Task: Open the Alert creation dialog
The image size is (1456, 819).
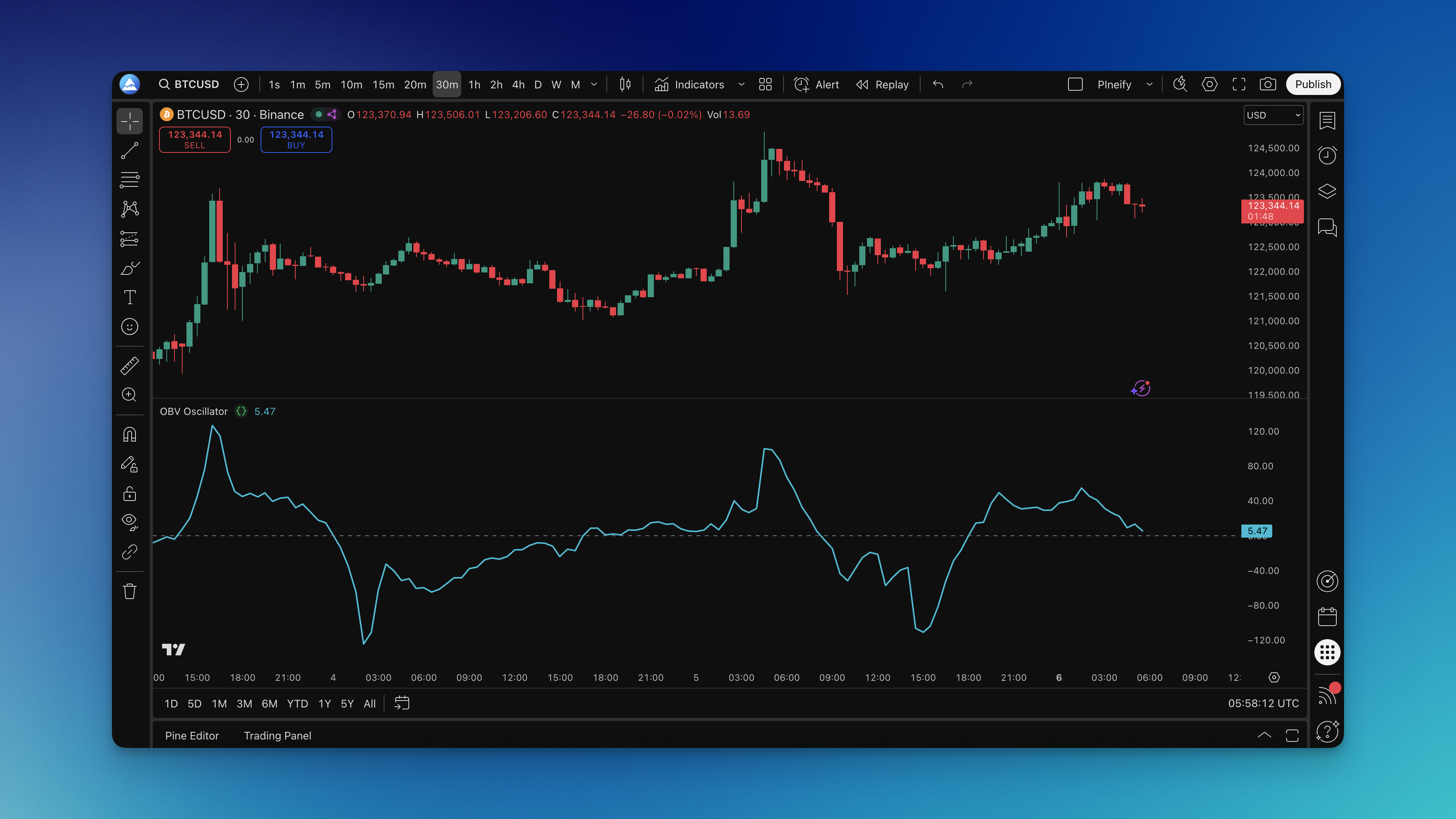Action: (x=816, y=84)
